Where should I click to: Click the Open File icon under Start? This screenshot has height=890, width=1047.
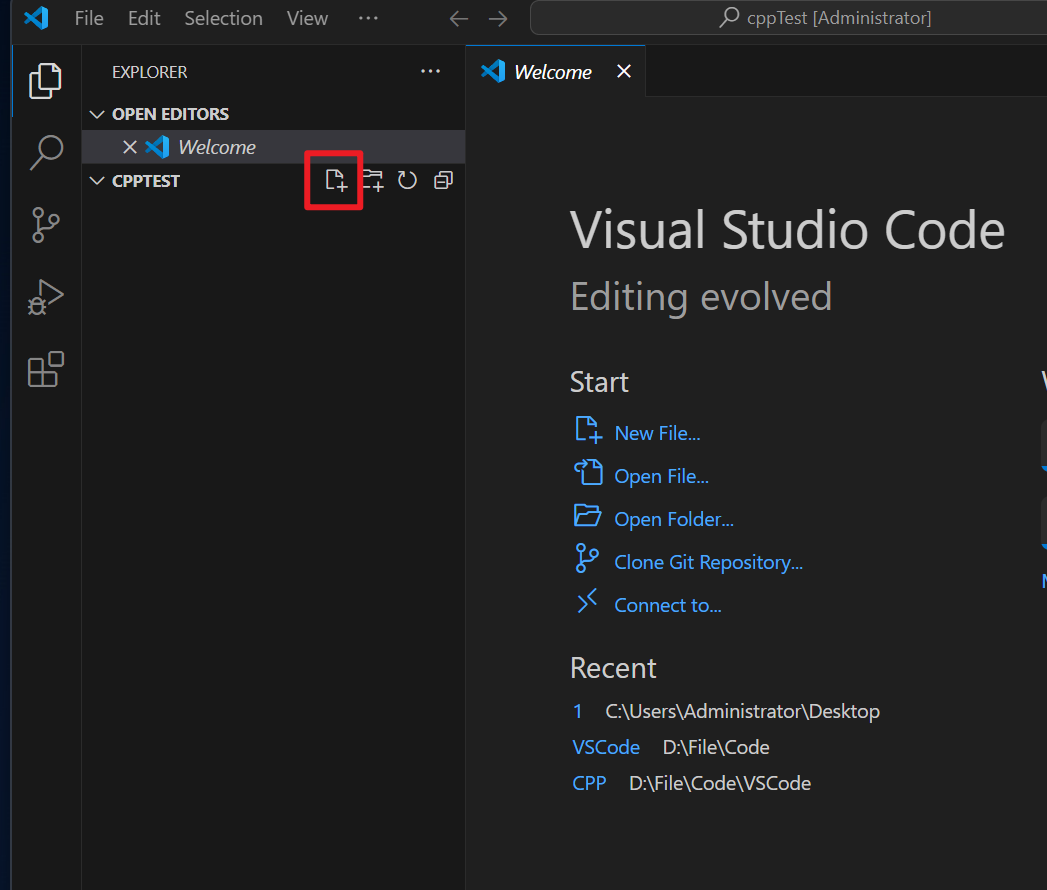coord(588,472)
